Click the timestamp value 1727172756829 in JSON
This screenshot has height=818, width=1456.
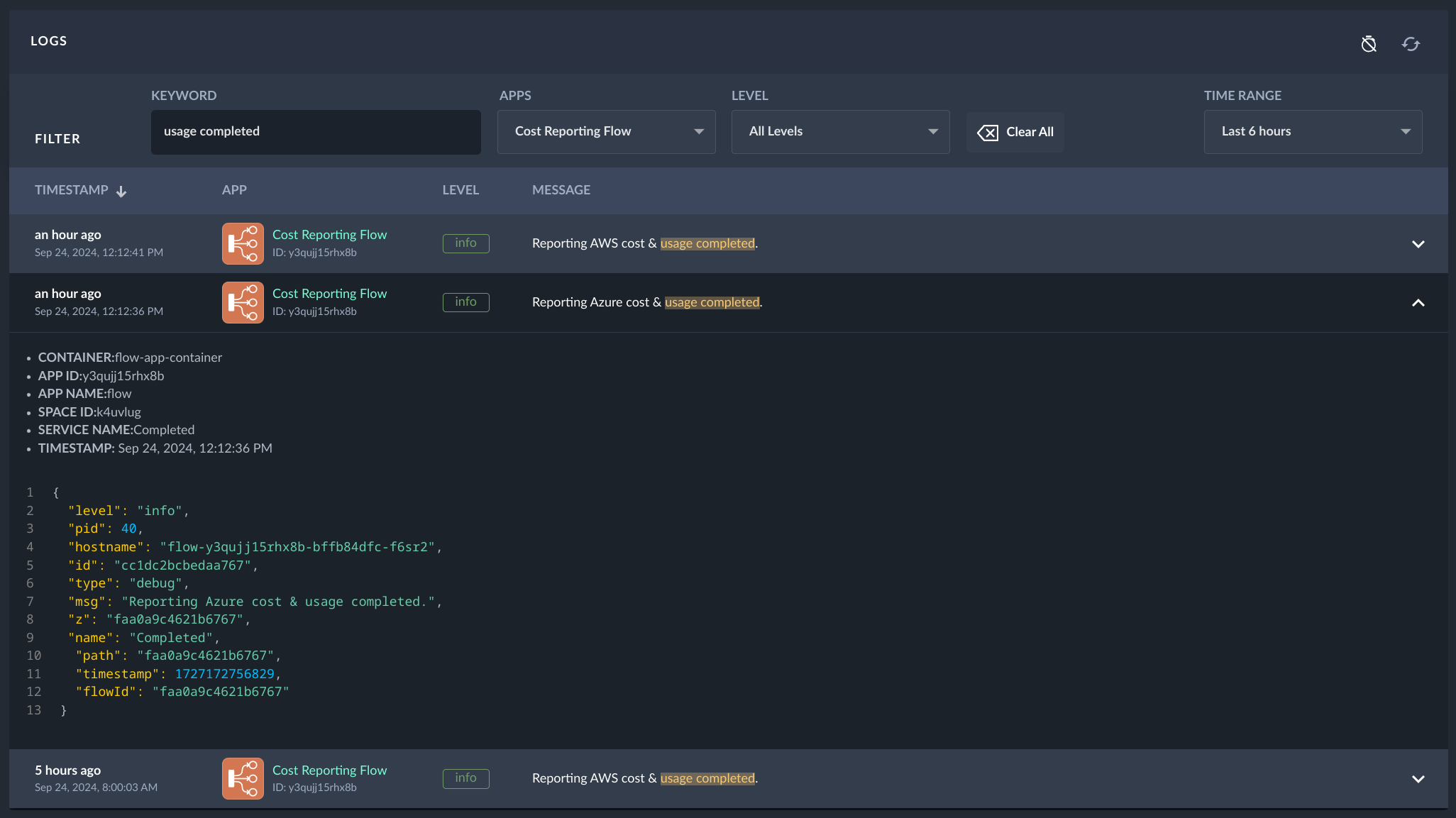coord(224,674)
